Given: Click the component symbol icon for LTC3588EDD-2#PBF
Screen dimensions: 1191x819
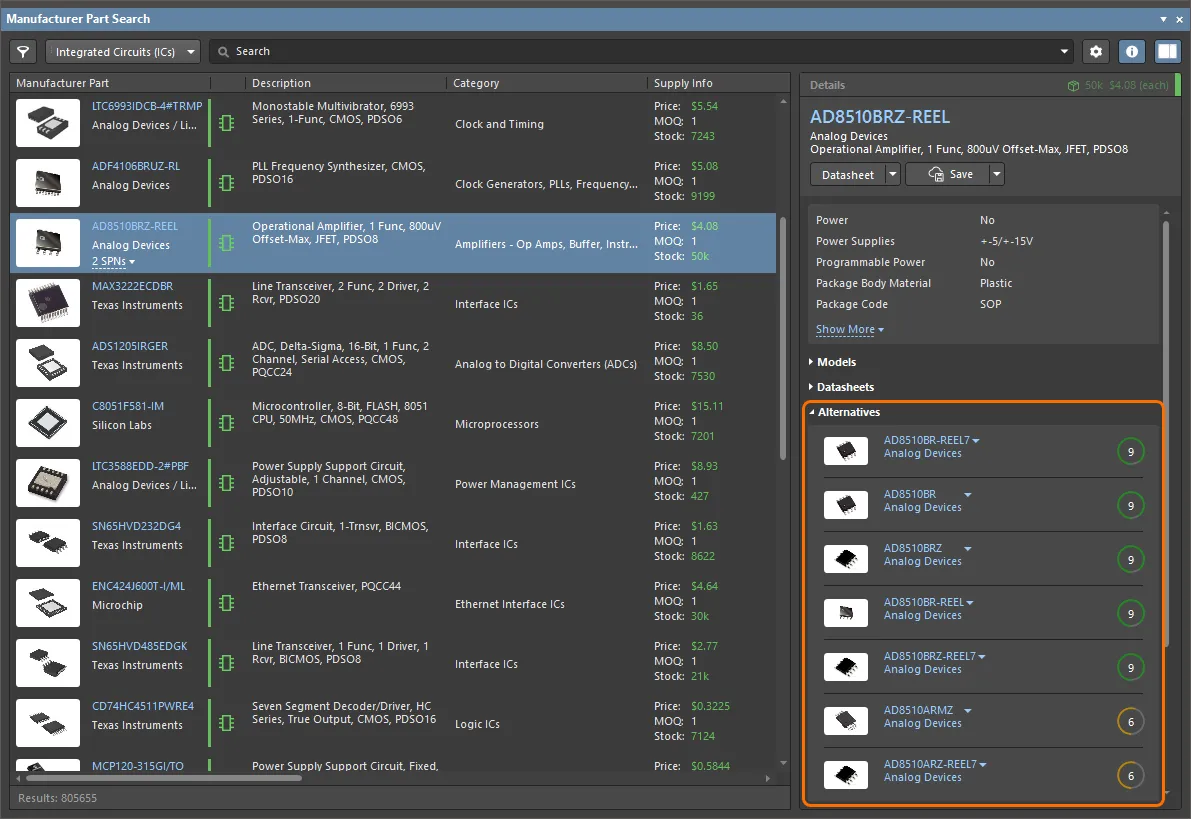Looking at the screenshot, I should (x=226, y=482).
